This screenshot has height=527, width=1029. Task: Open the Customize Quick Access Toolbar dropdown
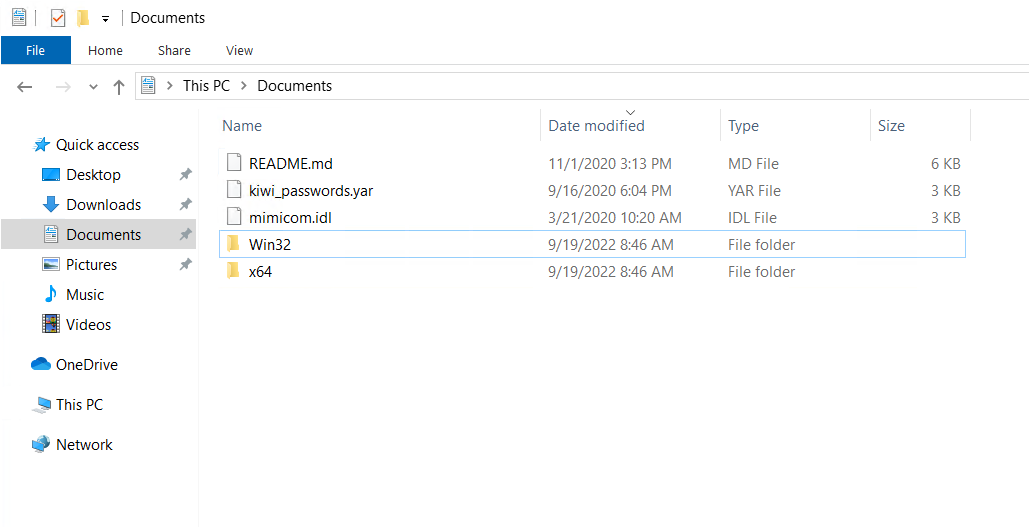coord(105,18)
